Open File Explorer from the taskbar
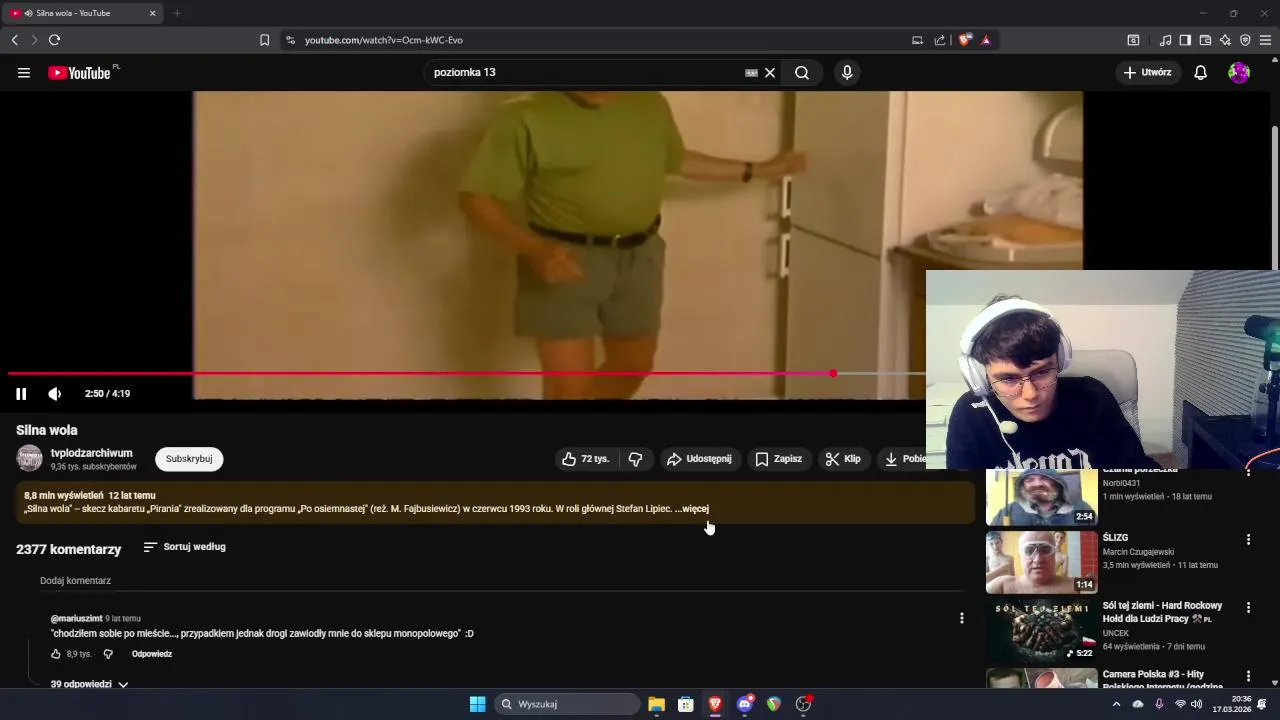Screen dimensions: 1280x720 [657, 704]
